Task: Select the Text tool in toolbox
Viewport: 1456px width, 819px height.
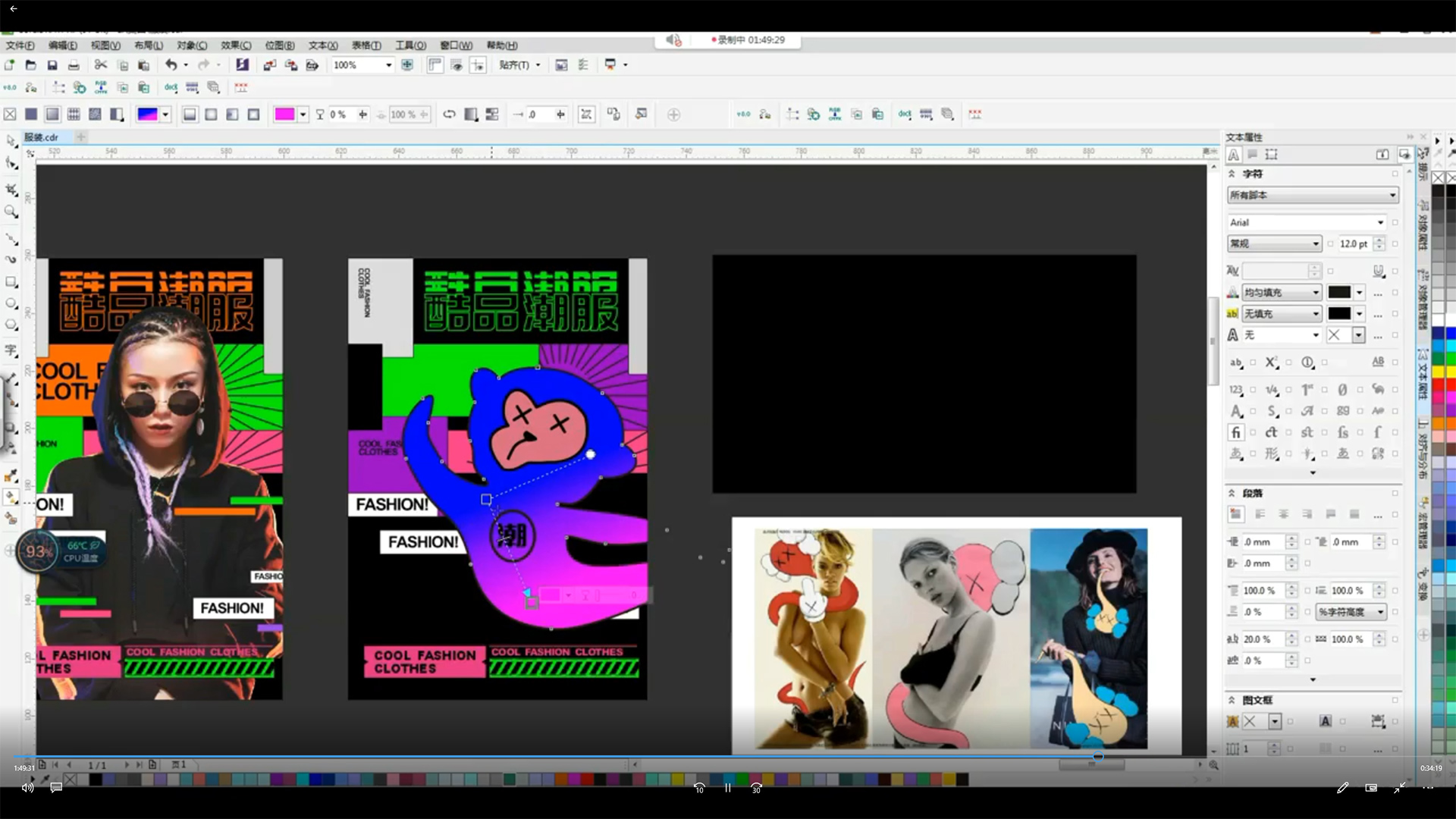Action: pyautogui.click(x=11, y=350)
